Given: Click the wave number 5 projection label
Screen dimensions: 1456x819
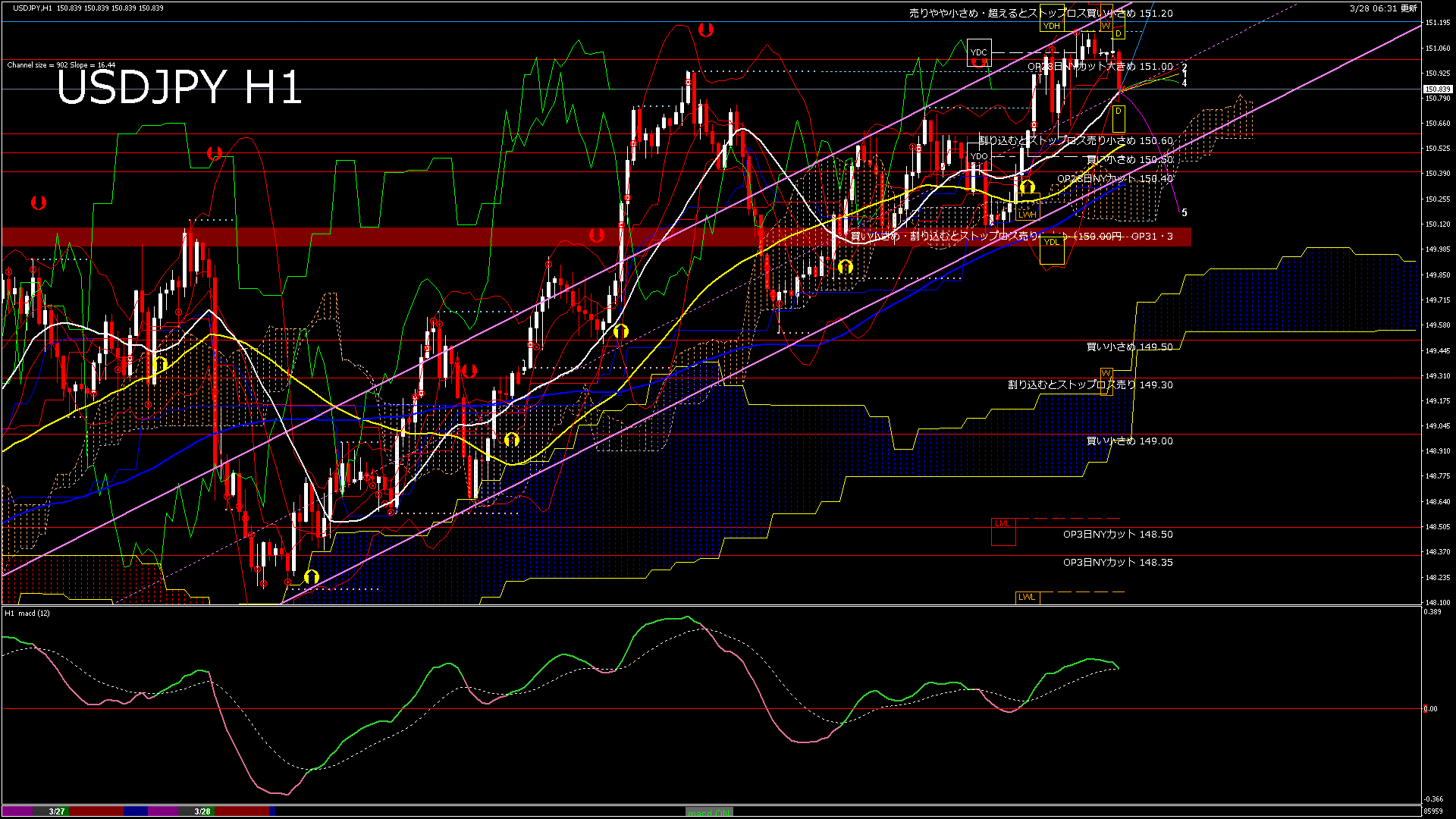Looking at the screenshot, I should tap(1185, 213).
